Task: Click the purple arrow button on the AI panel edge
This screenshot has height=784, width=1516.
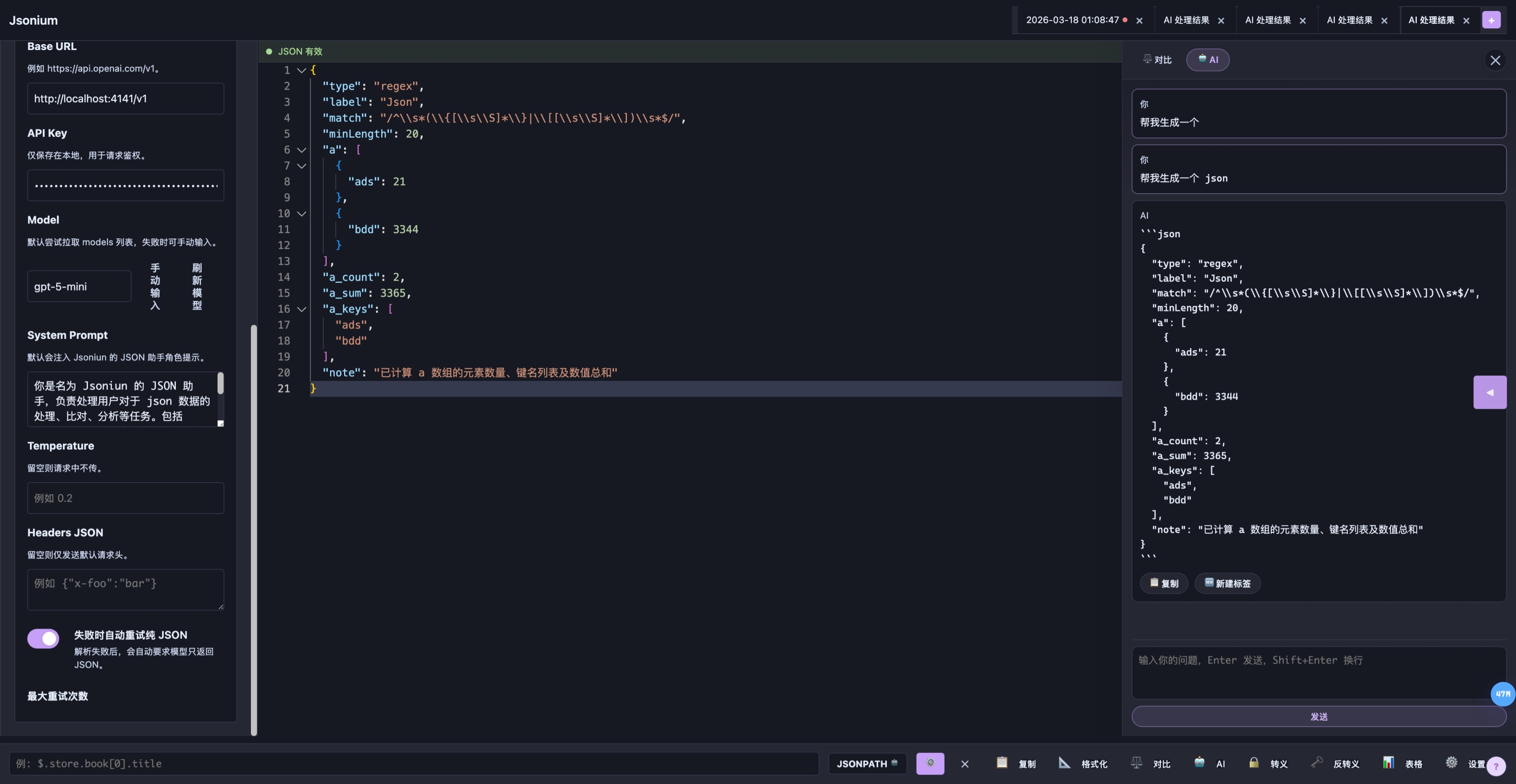Action: coord(1490,392)
